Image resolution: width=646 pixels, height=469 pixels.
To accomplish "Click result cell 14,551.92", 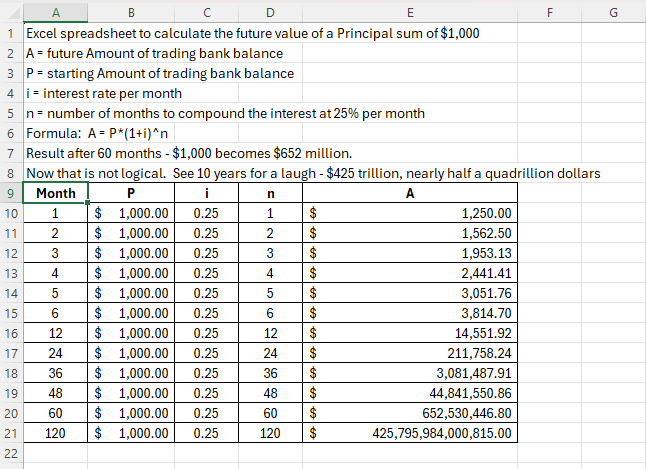I will pyautogui.click(x=410, y=333).
